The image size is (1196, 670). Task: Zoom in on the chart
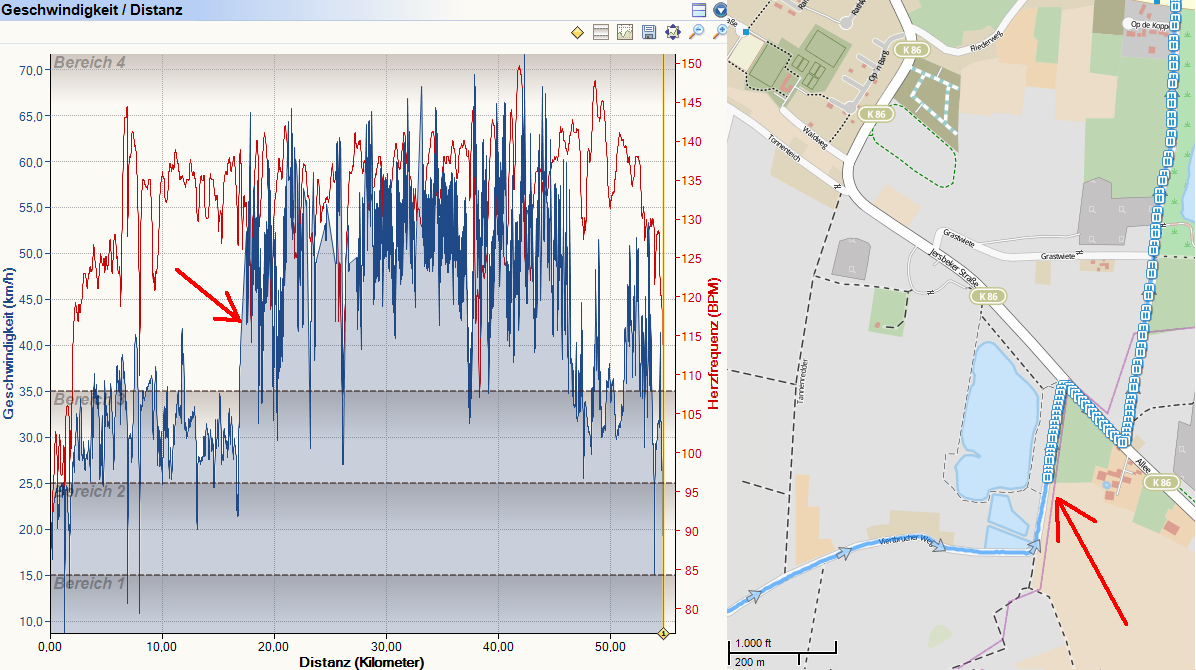719,33
